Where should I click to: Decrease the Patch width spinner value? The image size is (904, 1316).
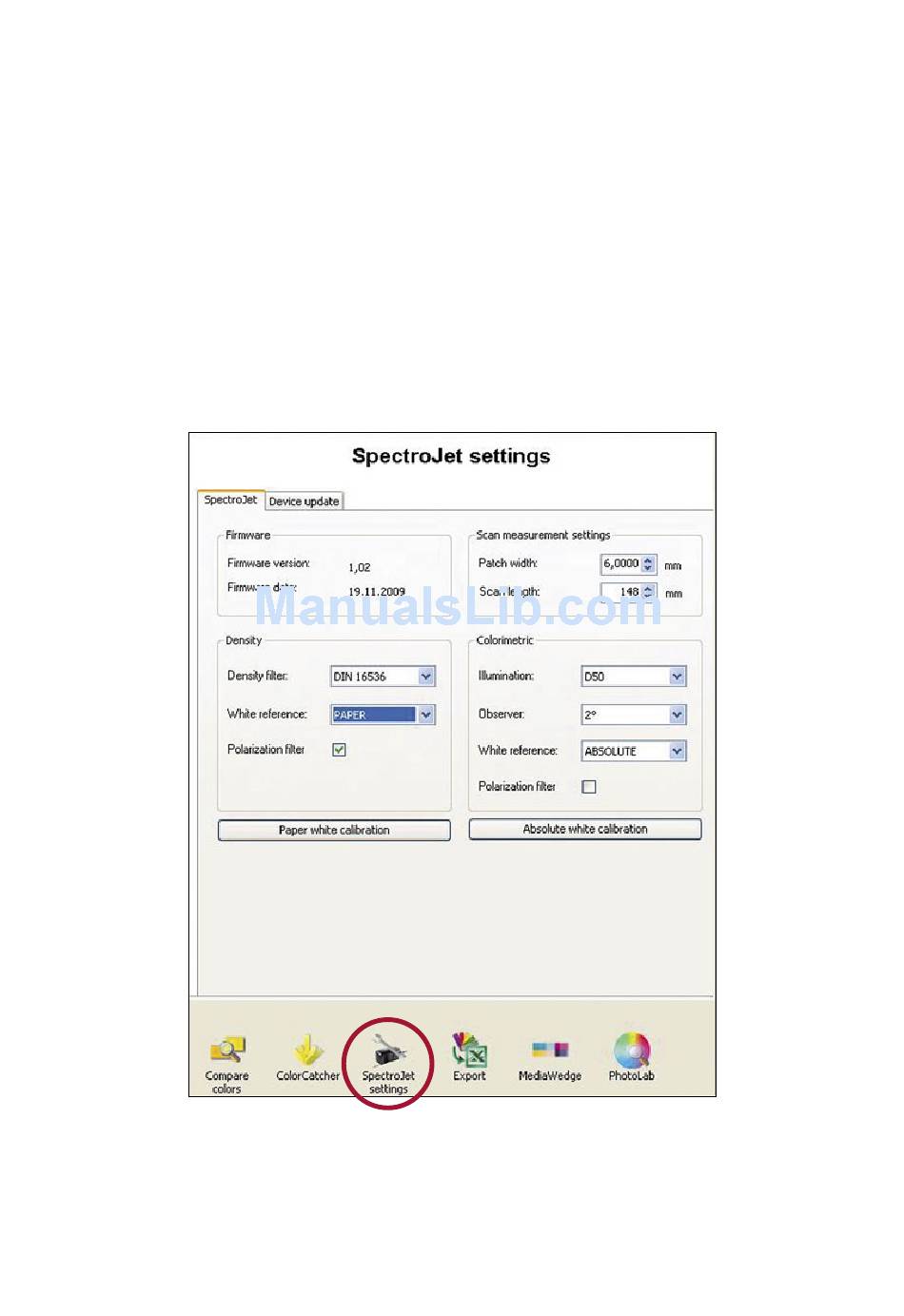(649, 568)
